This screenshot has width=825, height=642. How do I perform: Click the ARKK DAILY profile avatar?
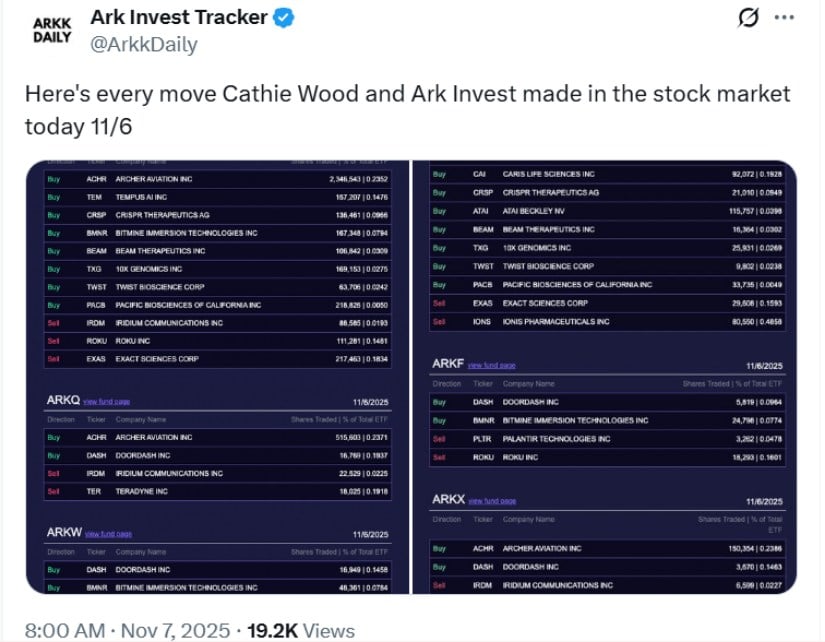(50, 28)
